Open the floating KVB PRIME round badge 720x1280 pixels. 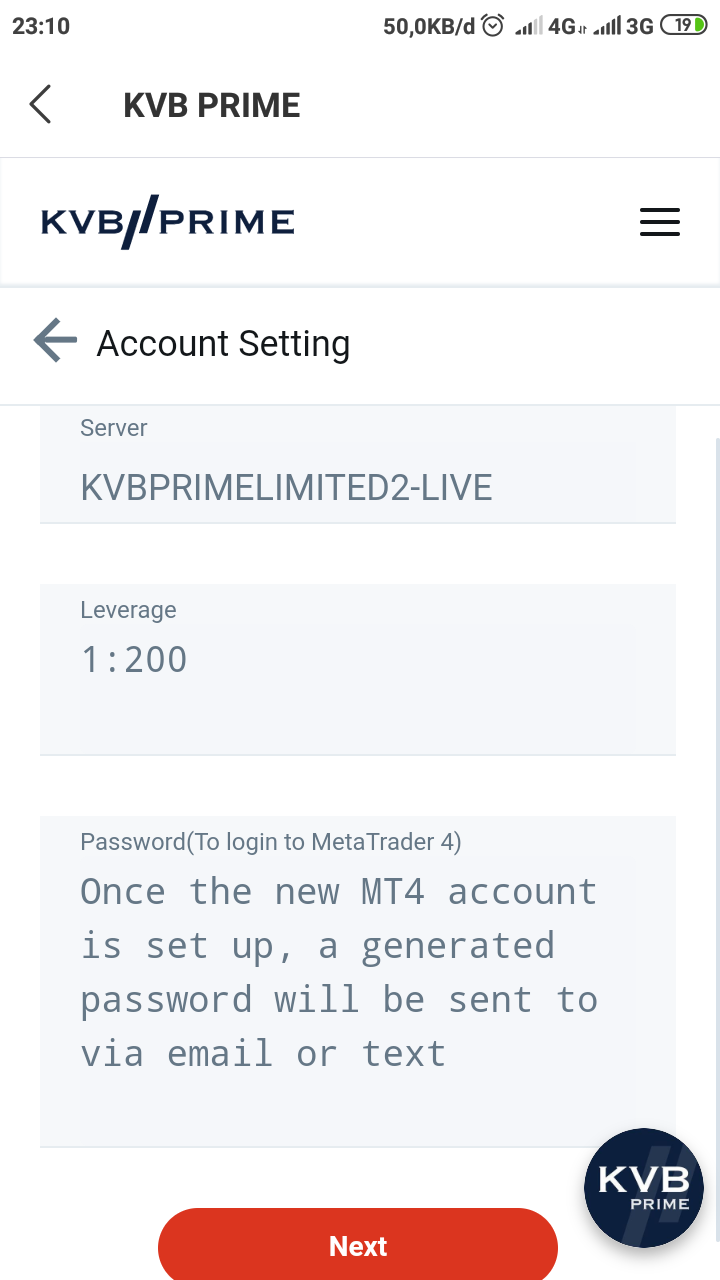tap(644, 1188)
